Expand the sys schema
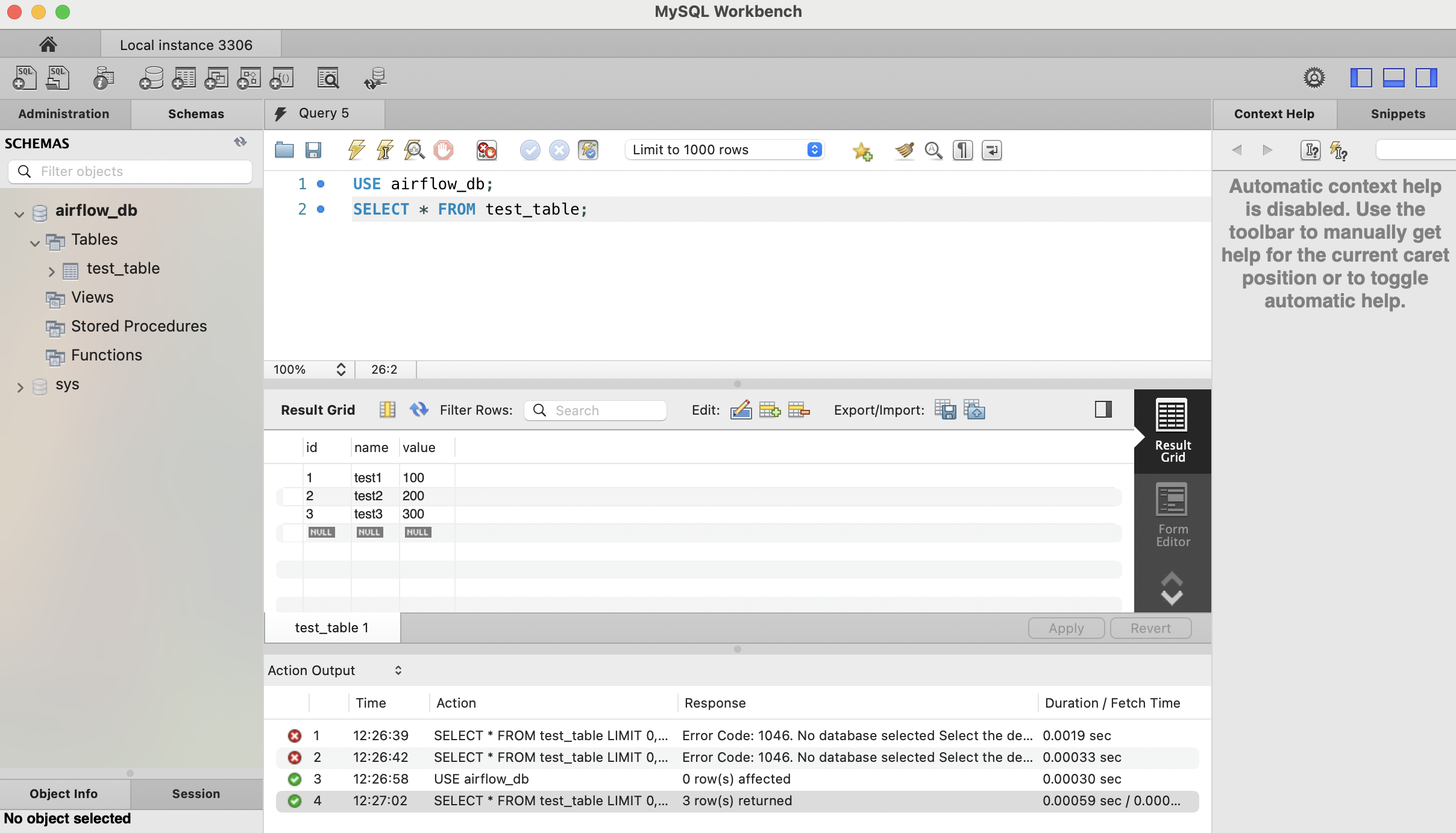 pos(20,388)
